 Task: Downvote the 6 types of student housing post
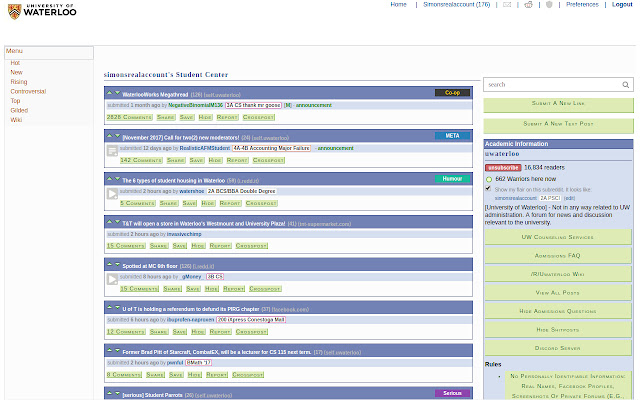point(117,179)
